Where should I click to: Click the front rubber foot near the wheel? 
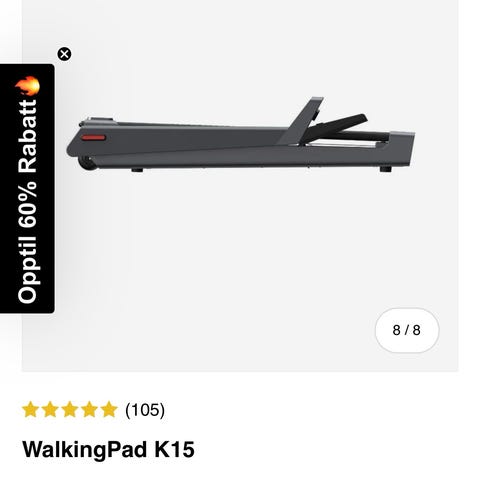pyautogui.click(x=137, y=170)
